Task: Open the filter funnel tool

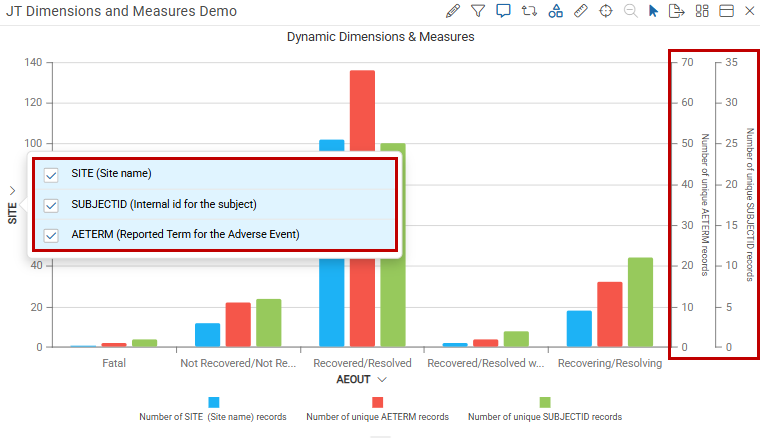Action: 478,11
